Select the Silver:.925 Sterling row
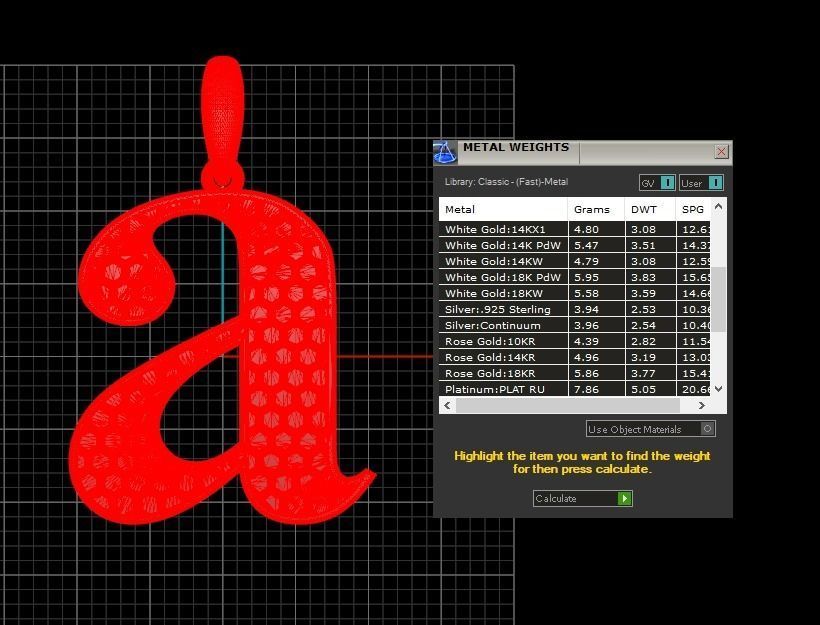The height and width of the screenshot is (625, 820). pyautogui.click(x=575, y=309)
